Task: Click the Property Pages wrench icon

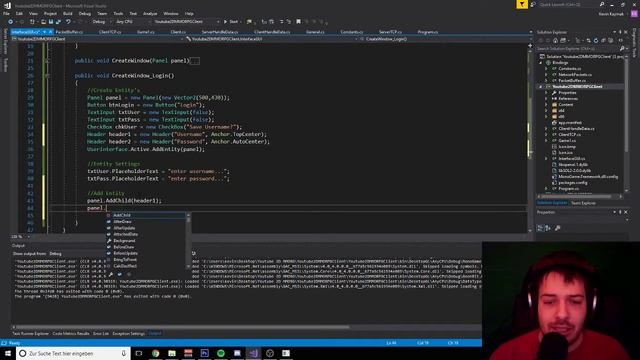Action: (x=558, y=228)
